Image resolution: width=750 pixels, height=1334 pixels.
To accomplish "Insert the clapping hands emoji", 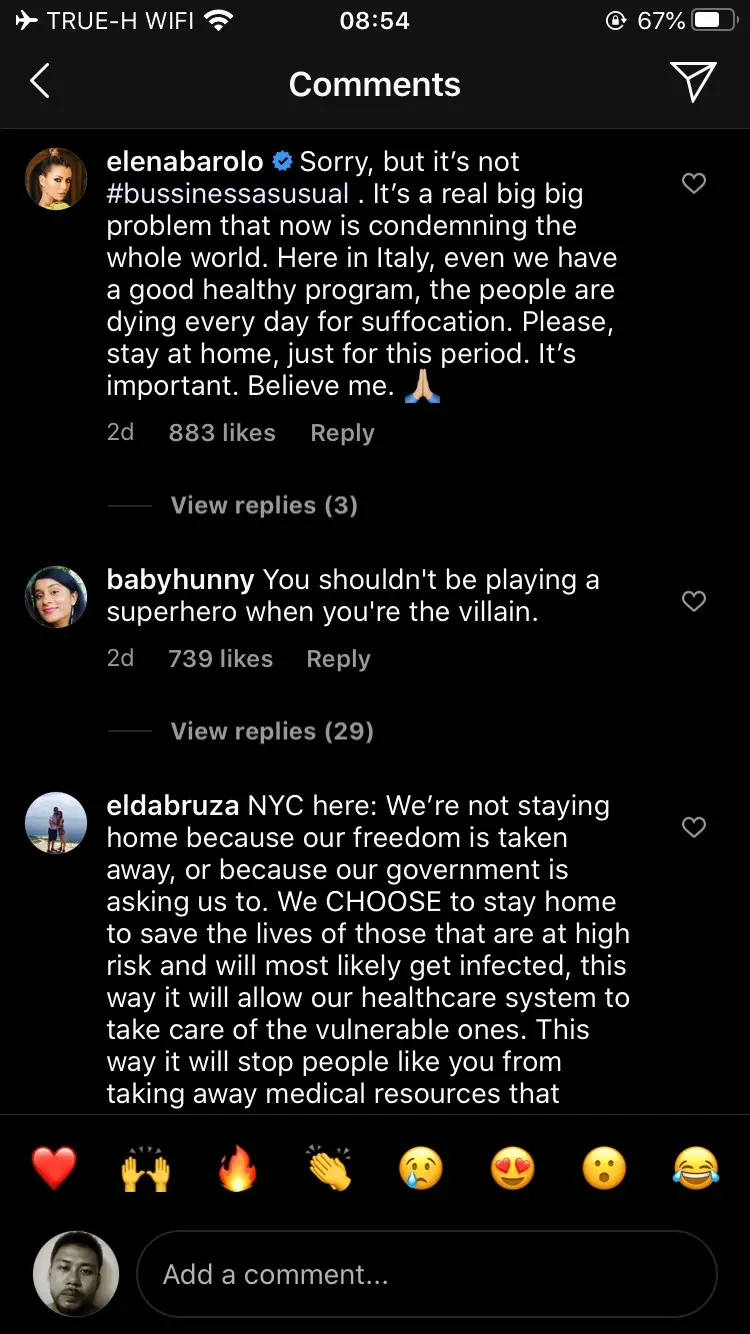I will [329, 1168].
